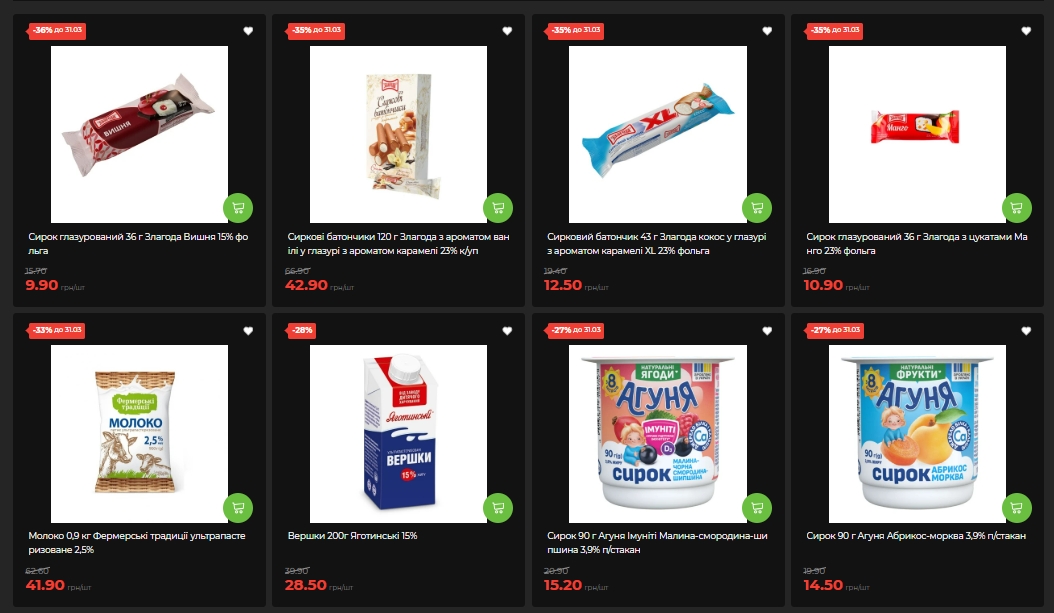1054x613 pixels.
Task: Favorite the Злагода Вишня curd with heart
Action: [x=248, y=31]
